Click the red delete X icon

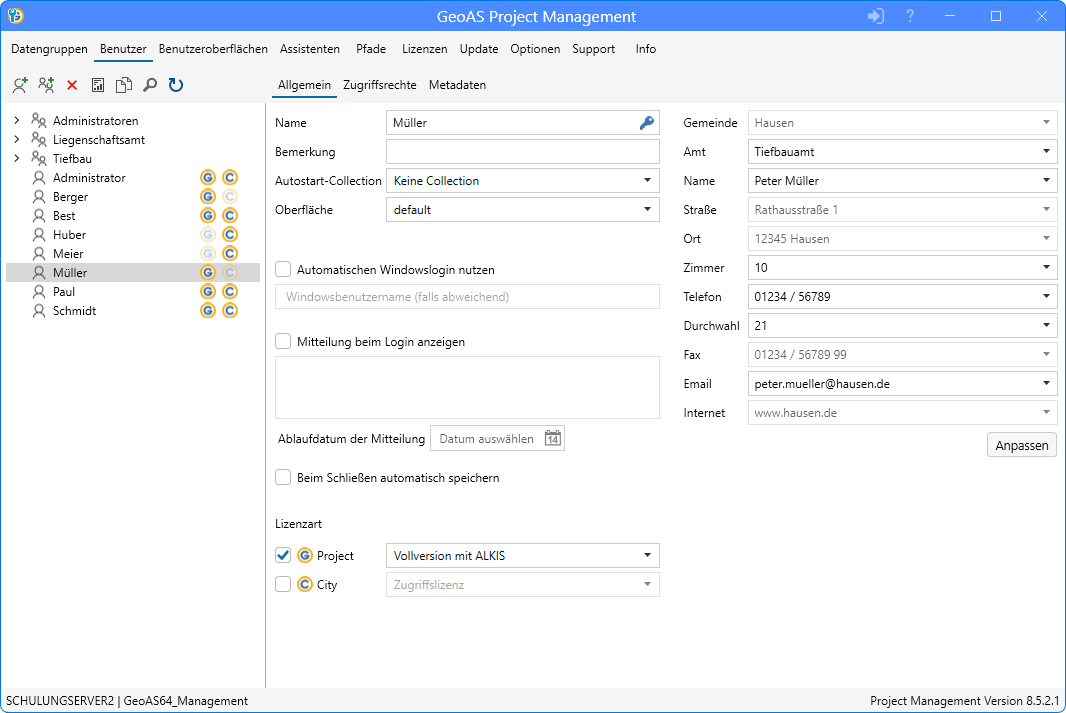(72, 86)
